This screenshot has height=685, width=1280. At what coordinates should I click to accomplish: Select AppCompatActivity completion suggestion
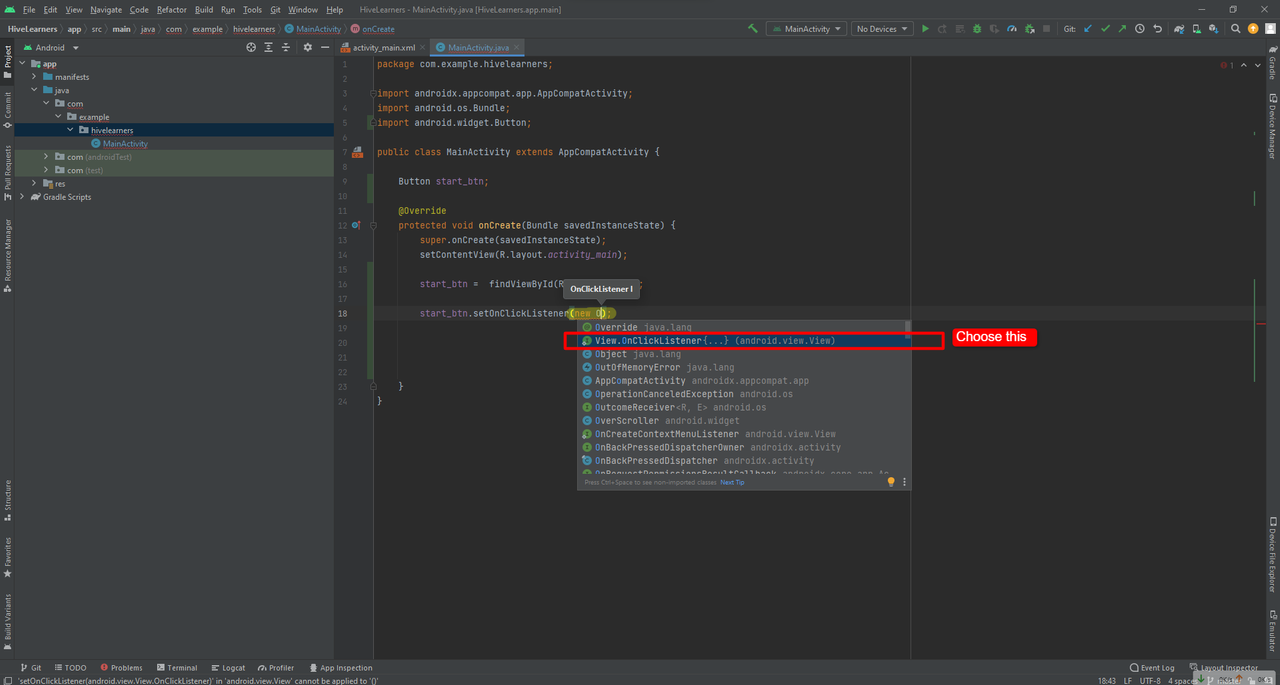coord(745,381)
